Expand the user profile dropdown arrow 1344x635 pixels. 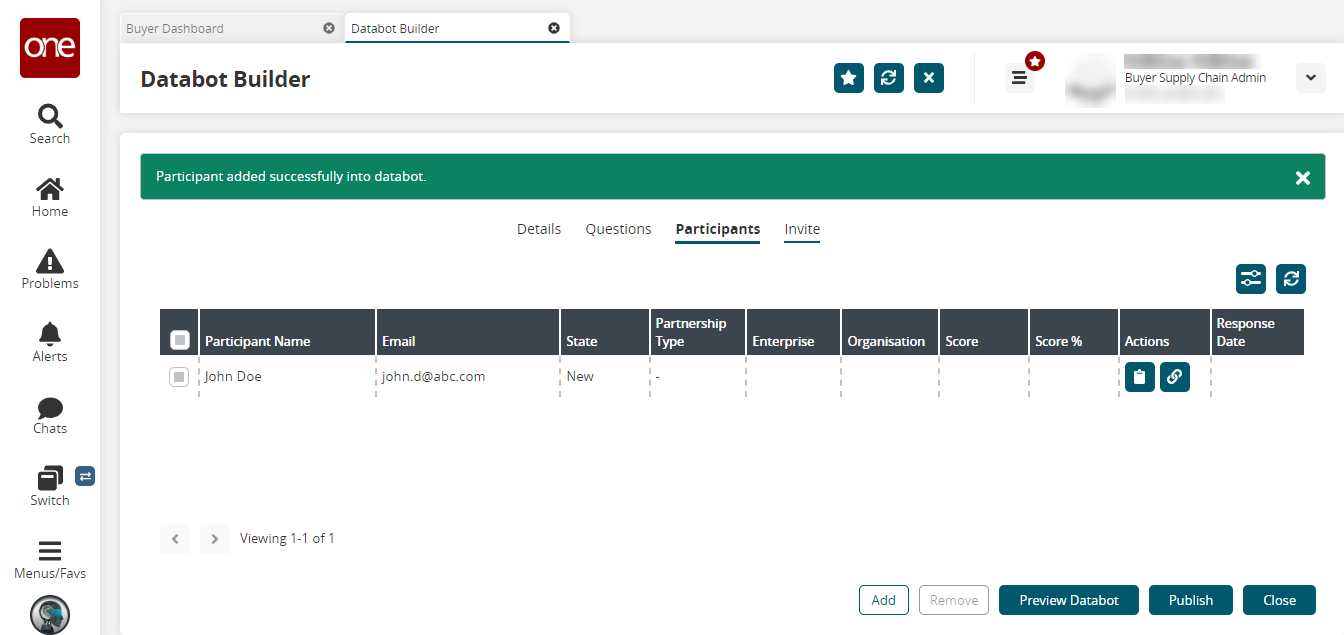pyautogui.click(x=1310, y=78)
